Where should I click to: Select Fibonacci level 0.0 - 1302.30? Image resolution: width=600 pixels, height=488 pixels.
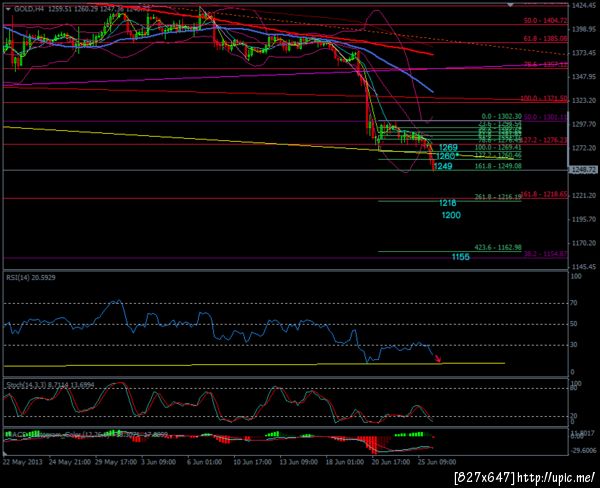click(501, 116)
